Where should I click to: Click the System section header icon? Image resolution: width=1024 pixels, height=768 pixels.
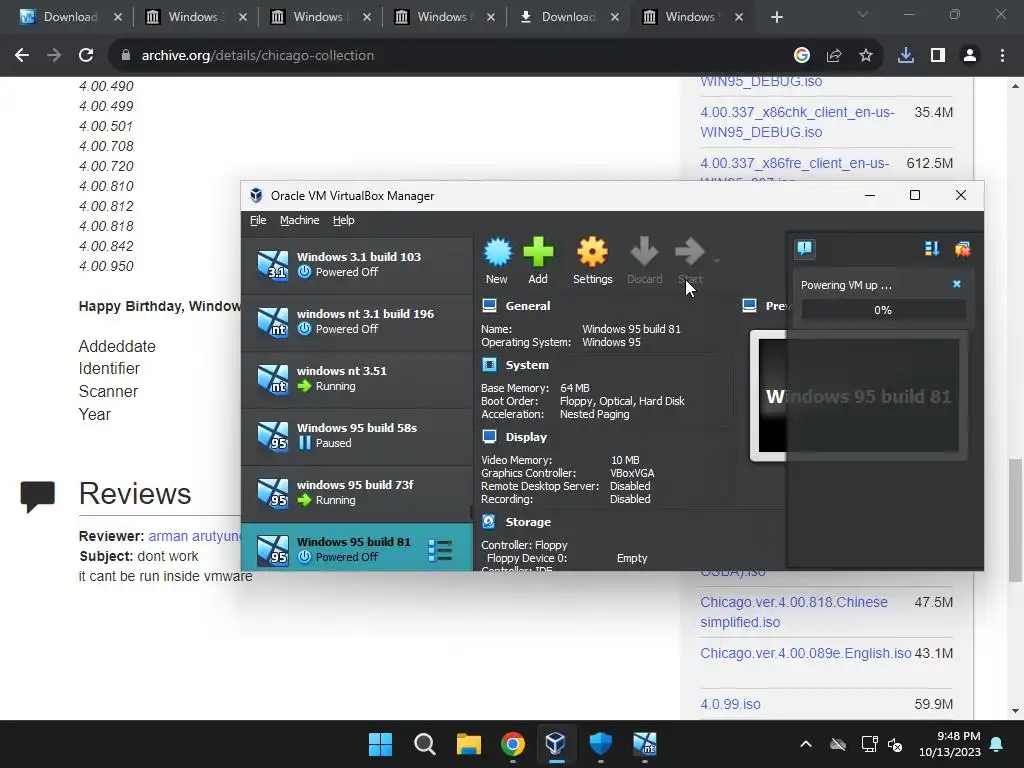[x=489, y=364]
